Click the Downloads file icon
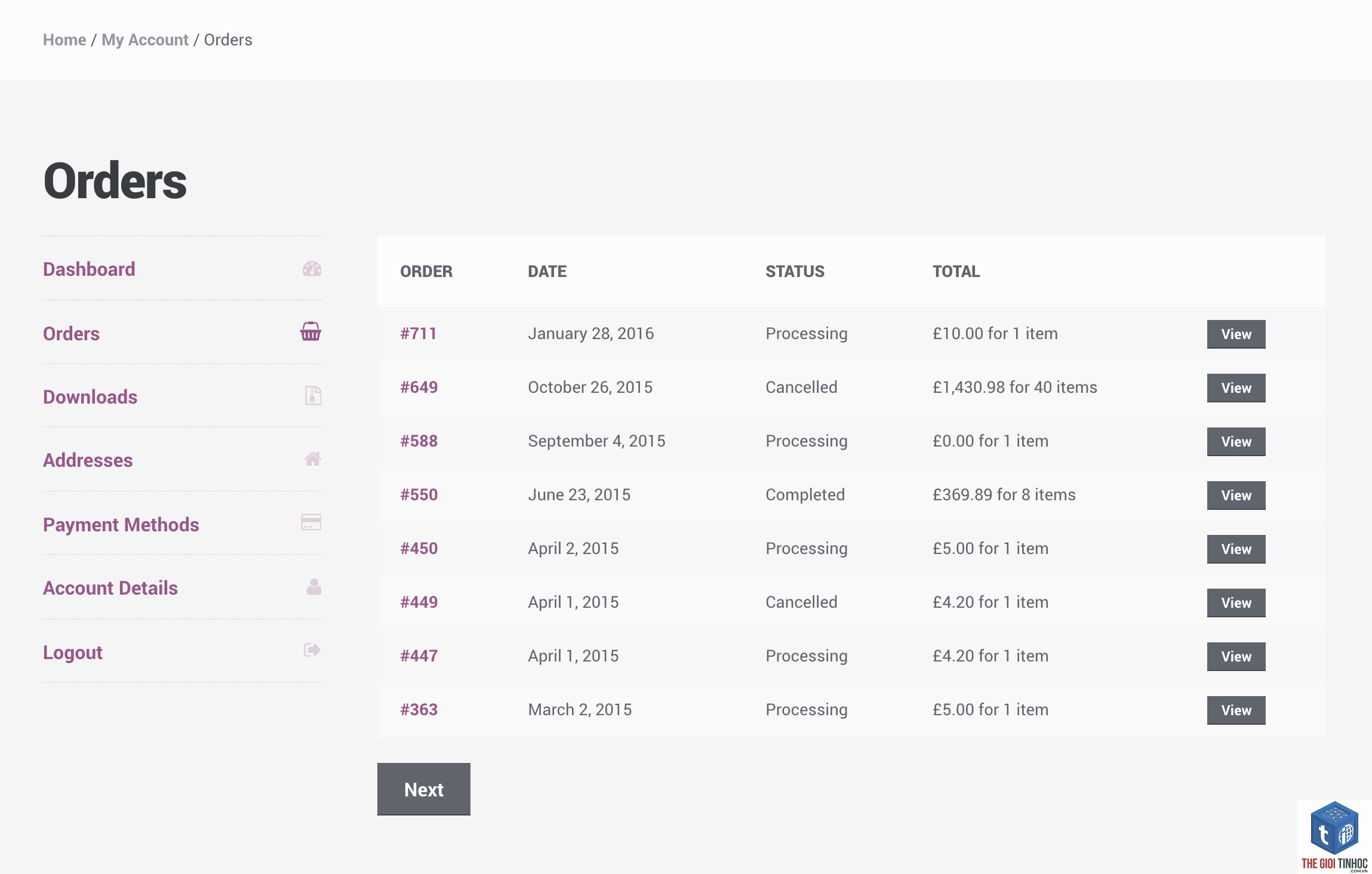Viewport: 1372px width, 874px height. click(x=313, y=395)
